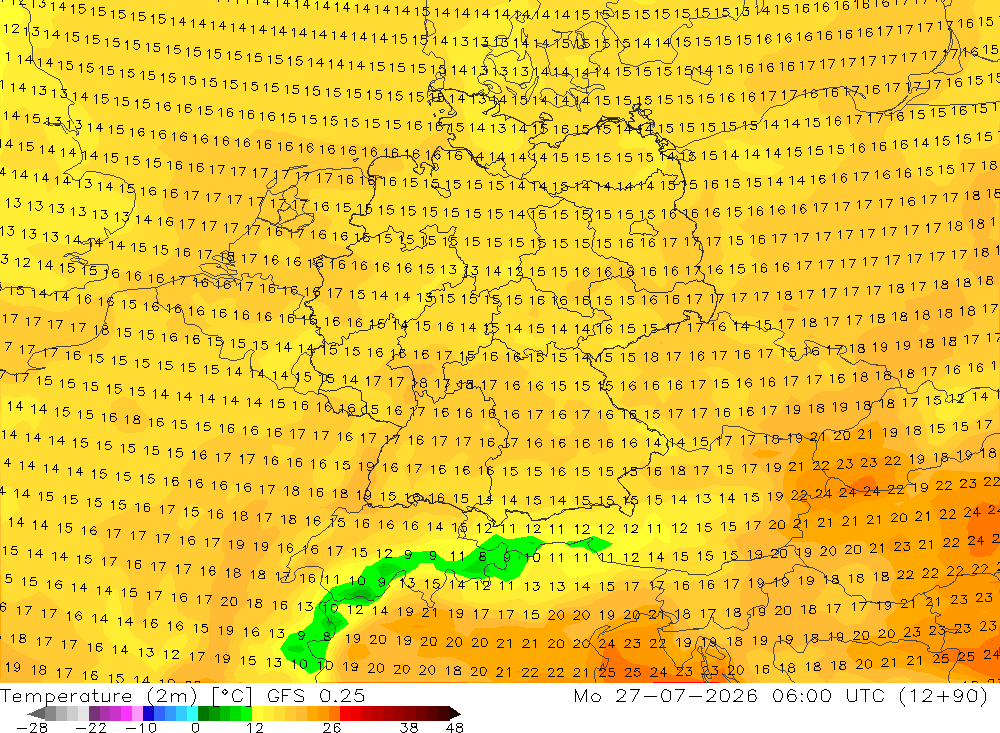Click the -10 legend value
The width and height of the screenshot is (1000, 733).
click(x=141, y=727)
